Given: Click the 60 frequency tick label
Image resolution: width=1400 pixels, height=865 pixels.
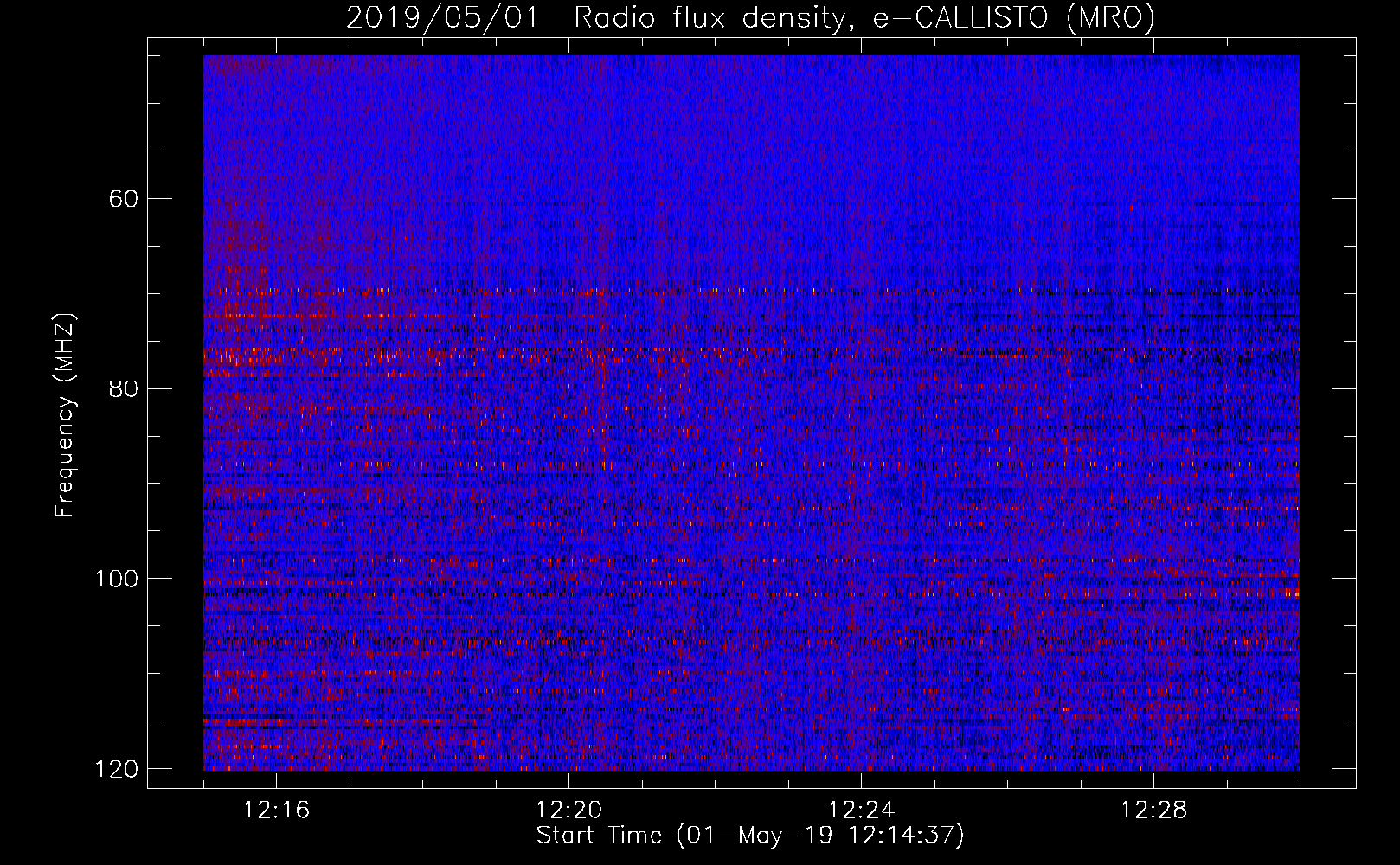Looking at the screenshot, I should coord(123,199).
